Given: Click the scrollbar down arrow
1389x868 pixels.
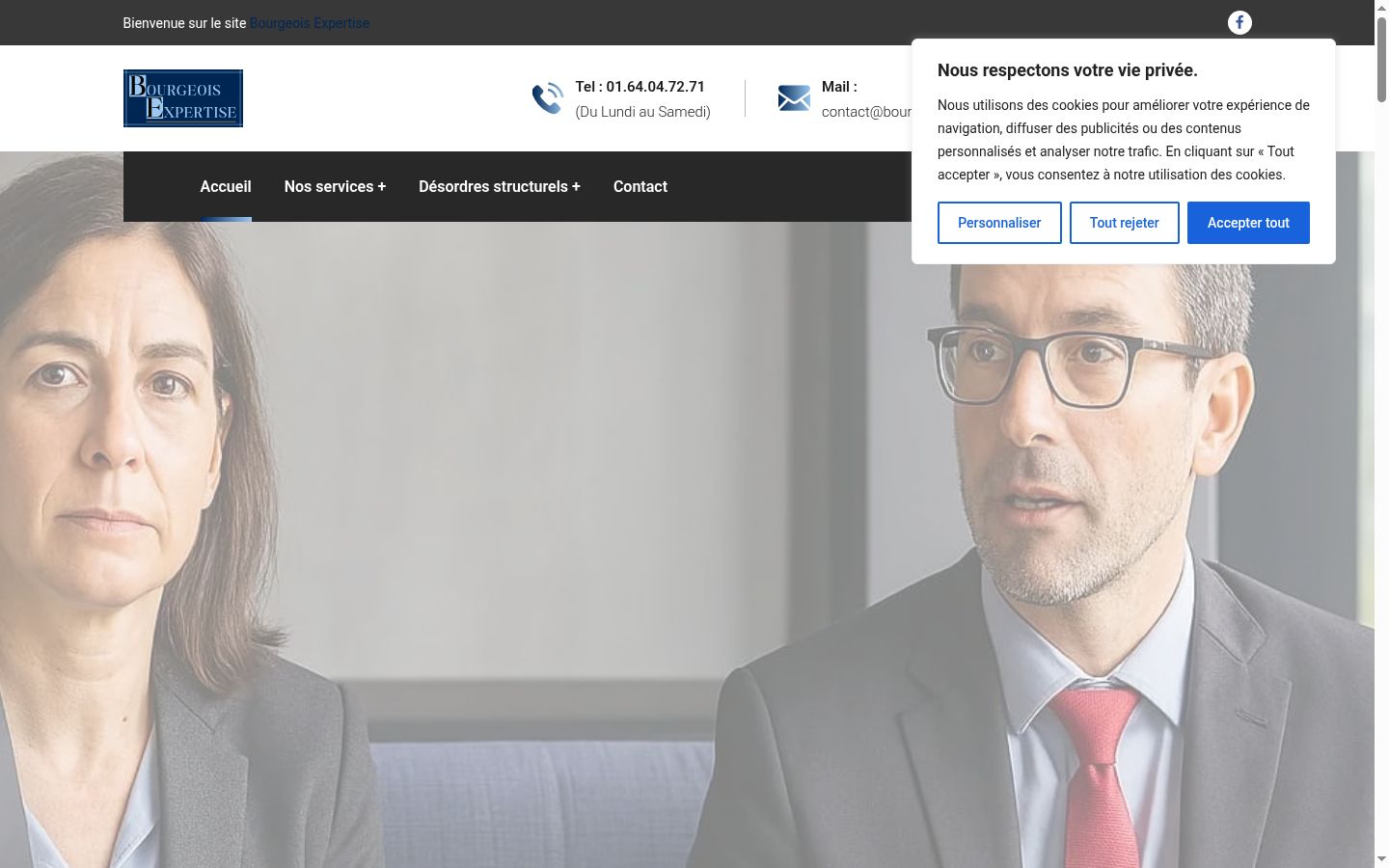Looking at the screenshot, I should click(x=1381, y=858).
